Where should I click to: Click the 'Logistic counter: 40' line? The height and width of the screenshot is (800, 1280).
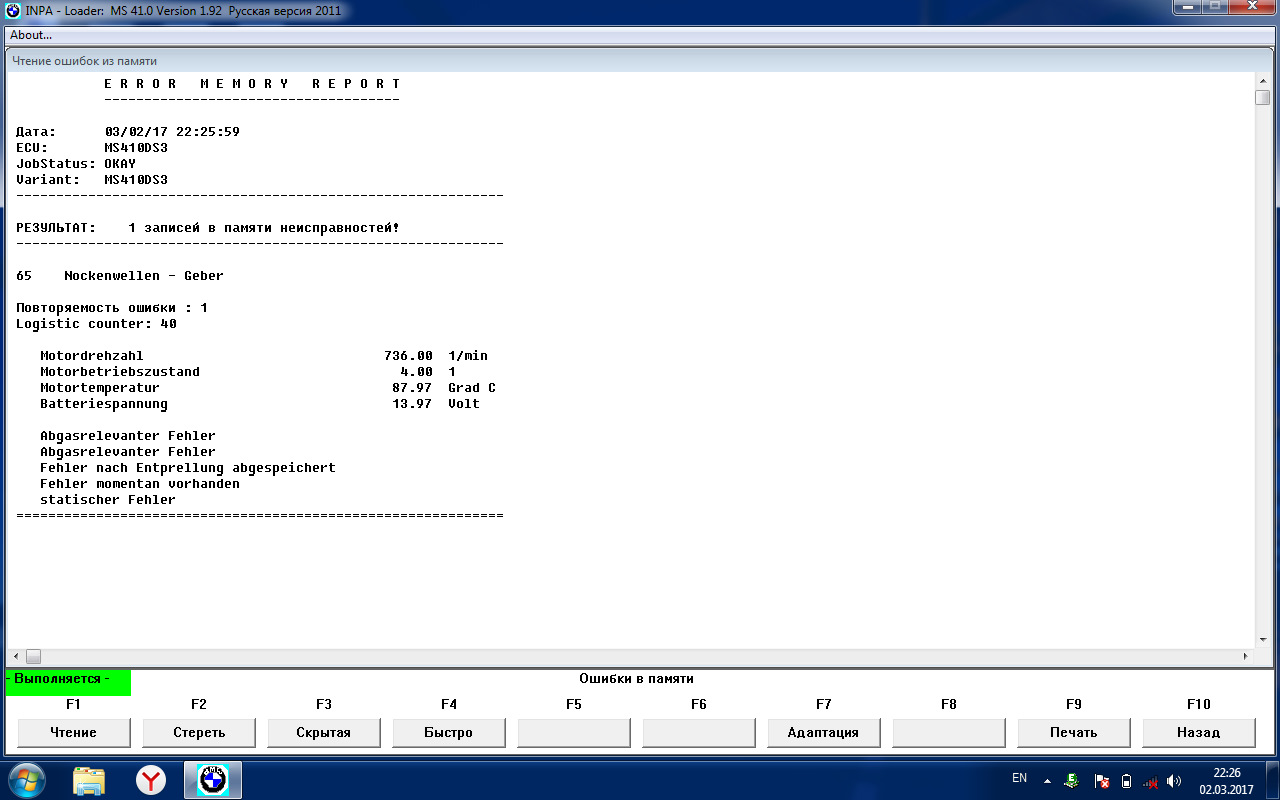coord(96,324)
